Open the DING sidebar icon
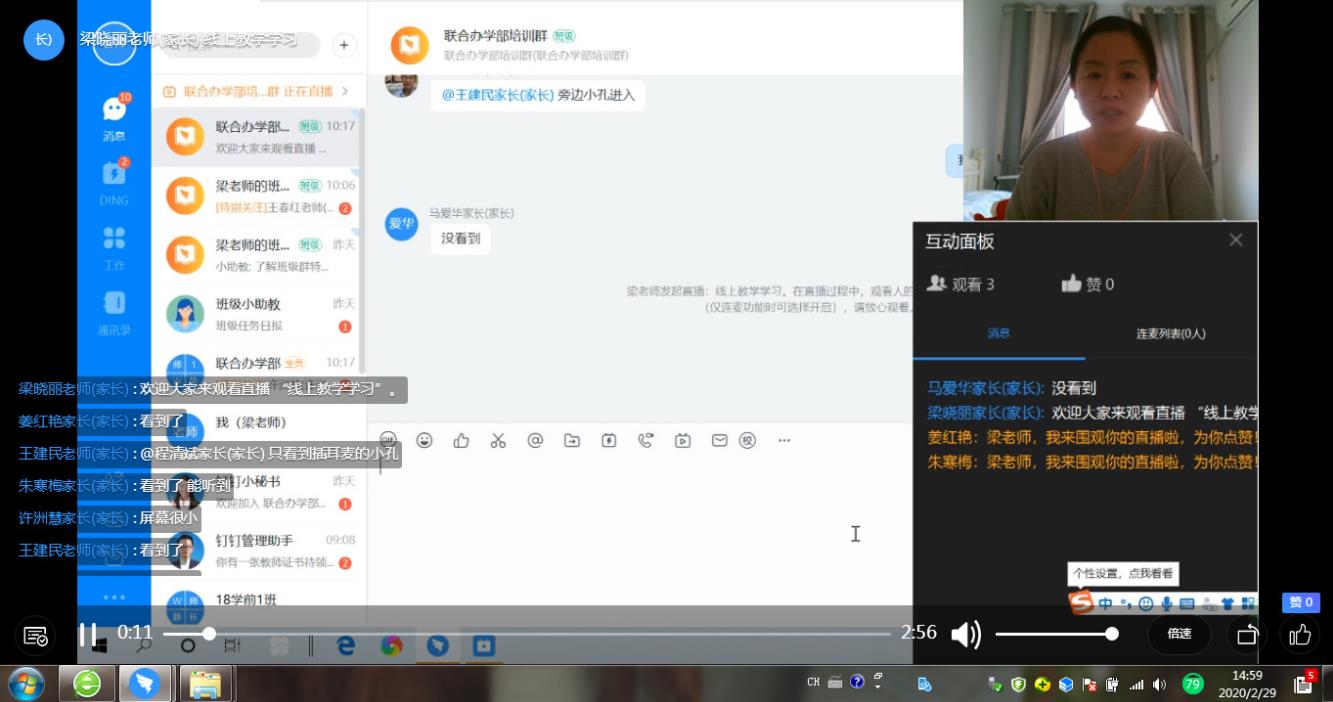Screen dimensions: 1333x702 click(114, 182)
